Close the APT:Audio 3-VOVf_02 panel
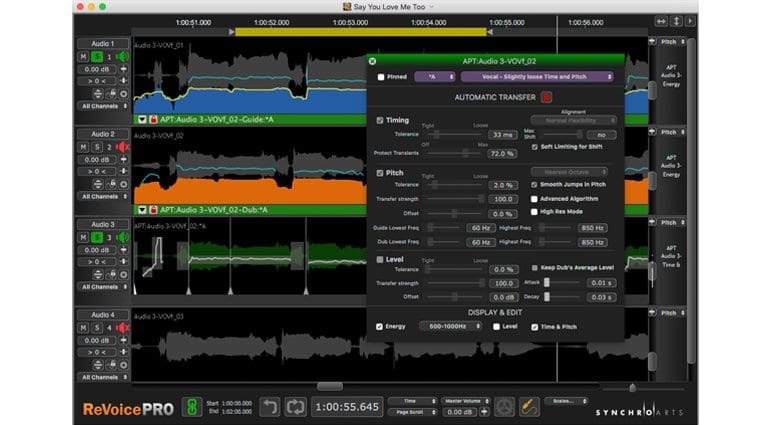This screenshot has height=425, width=770. click(x=372, y=61)
